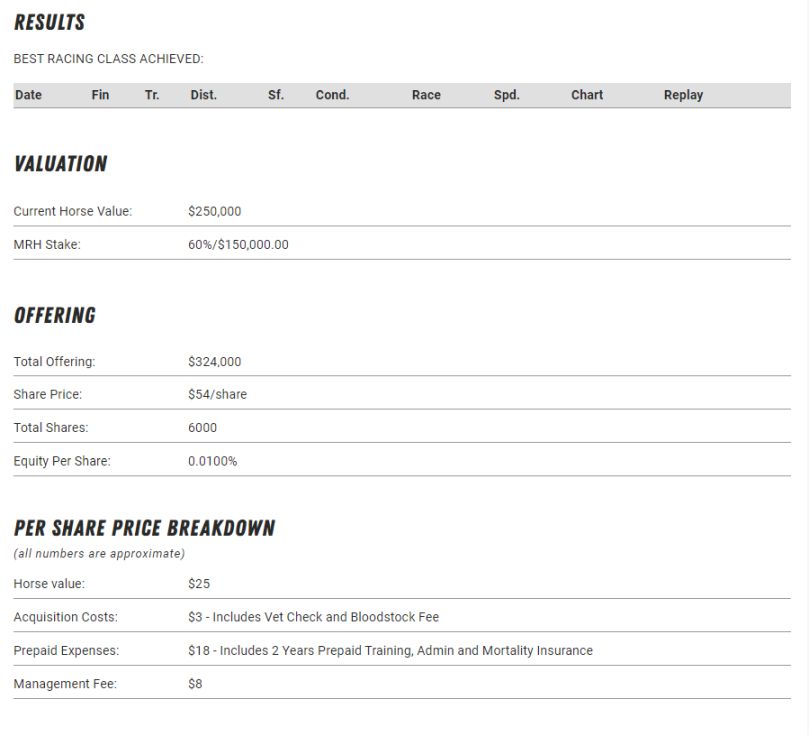Select the $54/share price value

pyautogui.click(x=217, y=395)
